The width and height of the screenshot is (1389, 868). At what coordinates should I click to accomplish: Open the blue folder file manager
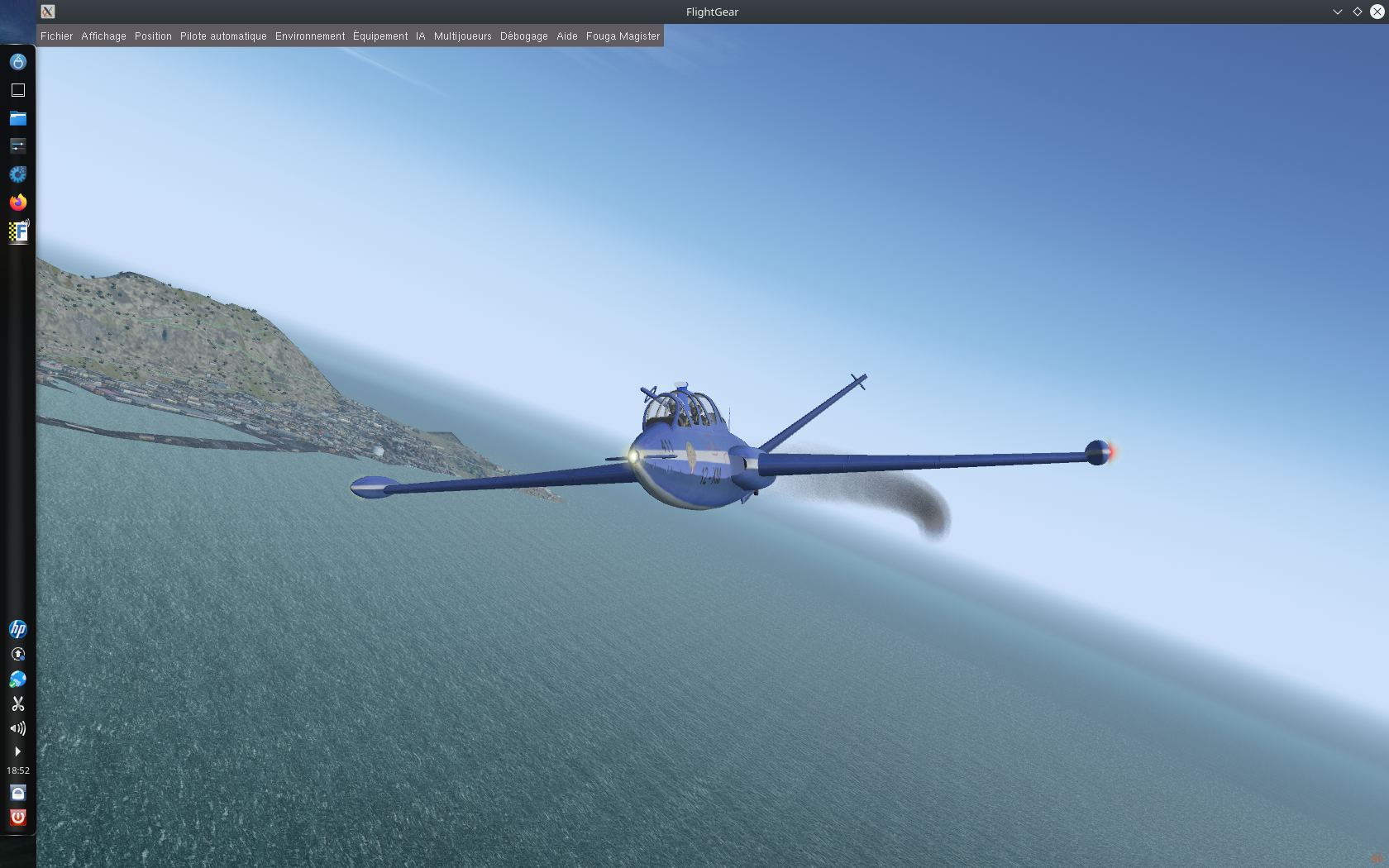[17, 118]
